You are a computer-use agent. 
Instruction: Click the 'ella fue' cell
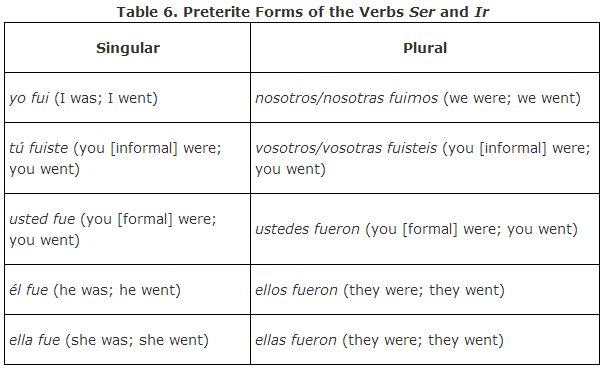[128, 340]
